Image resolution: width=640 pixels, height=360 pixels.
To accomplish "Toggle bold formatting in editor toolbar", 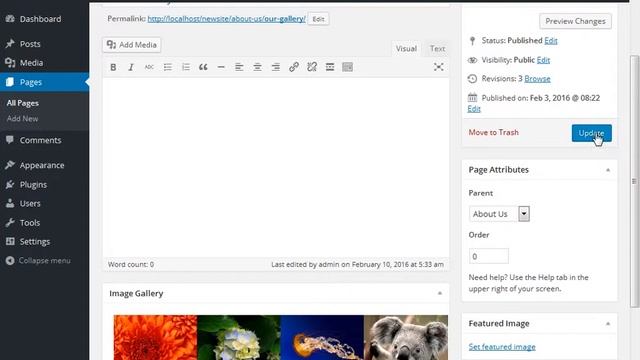I will (113, 67).
